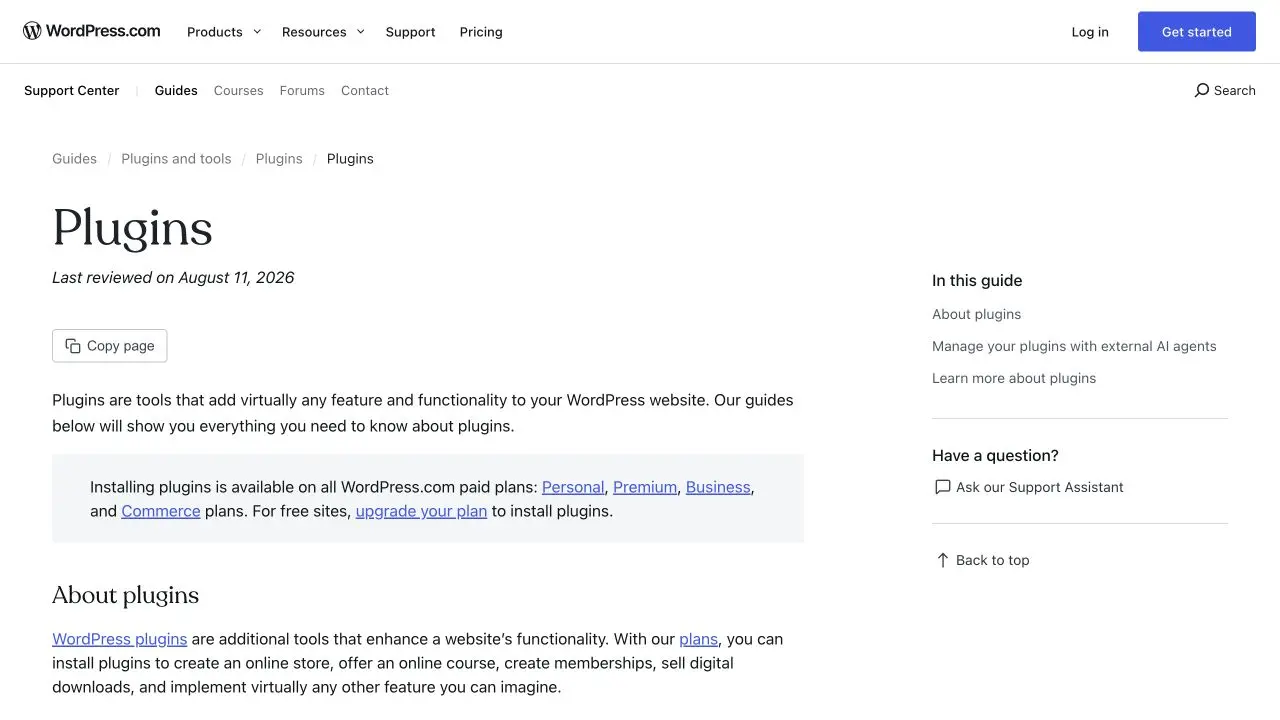Select the Contact tab
Viewport: 1280px width, 720px height.
(365, 90)
